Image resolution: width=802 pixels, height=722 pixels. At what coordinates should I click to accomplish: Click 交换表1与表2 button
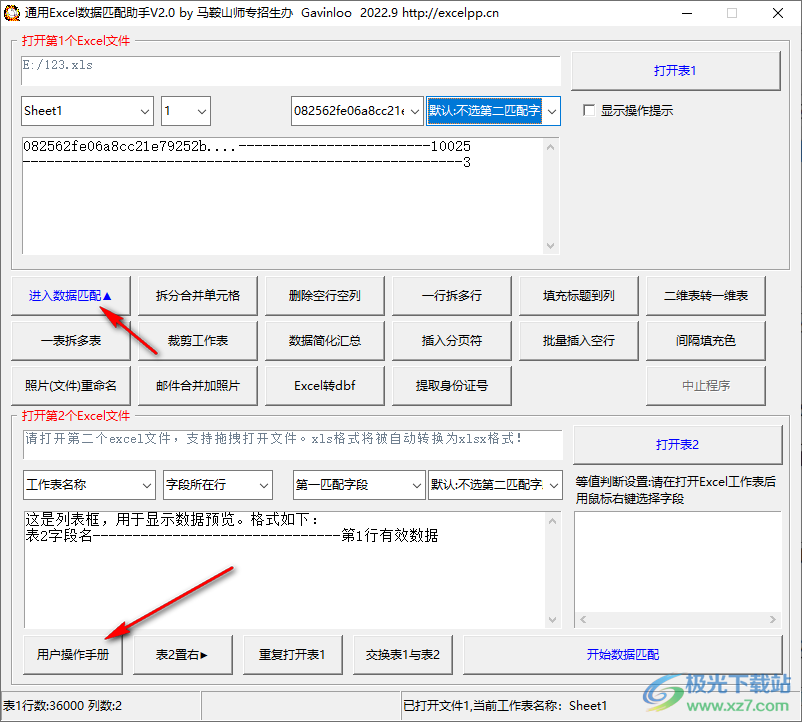point(403,655)
